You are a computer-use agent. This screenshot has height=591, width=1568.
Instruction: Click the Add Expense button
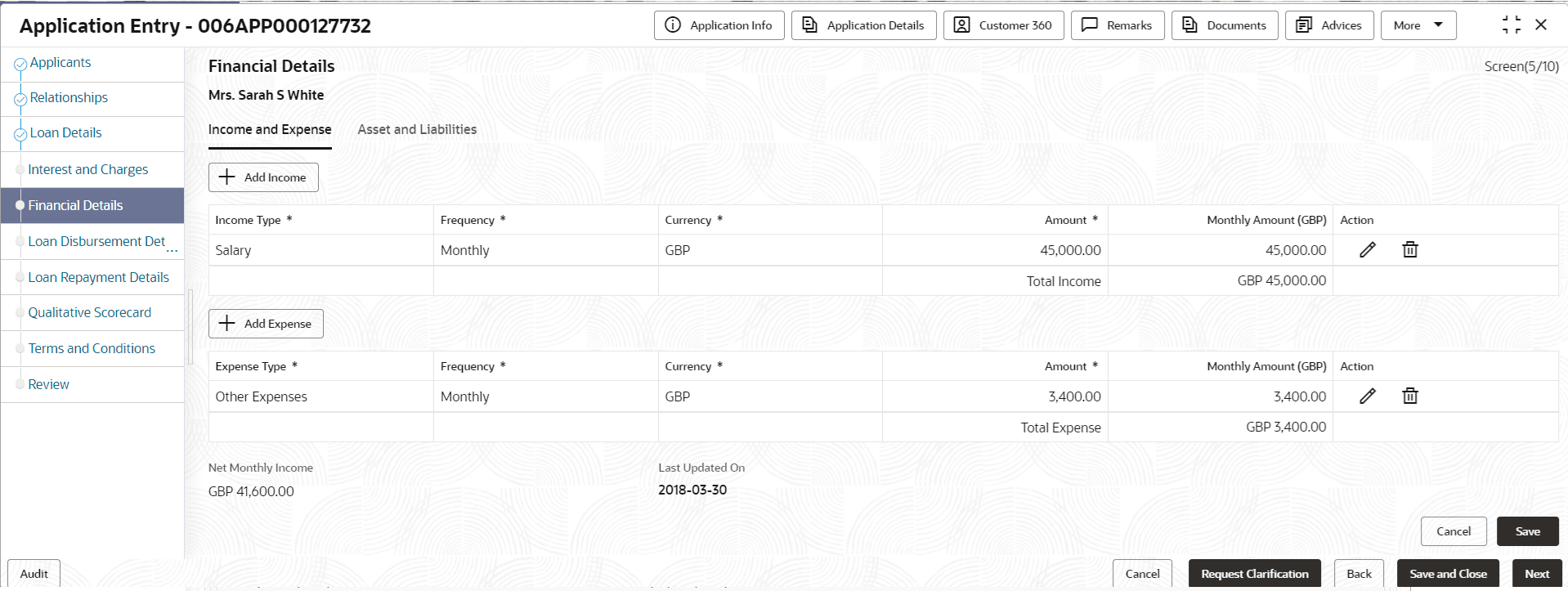(266, 324)
